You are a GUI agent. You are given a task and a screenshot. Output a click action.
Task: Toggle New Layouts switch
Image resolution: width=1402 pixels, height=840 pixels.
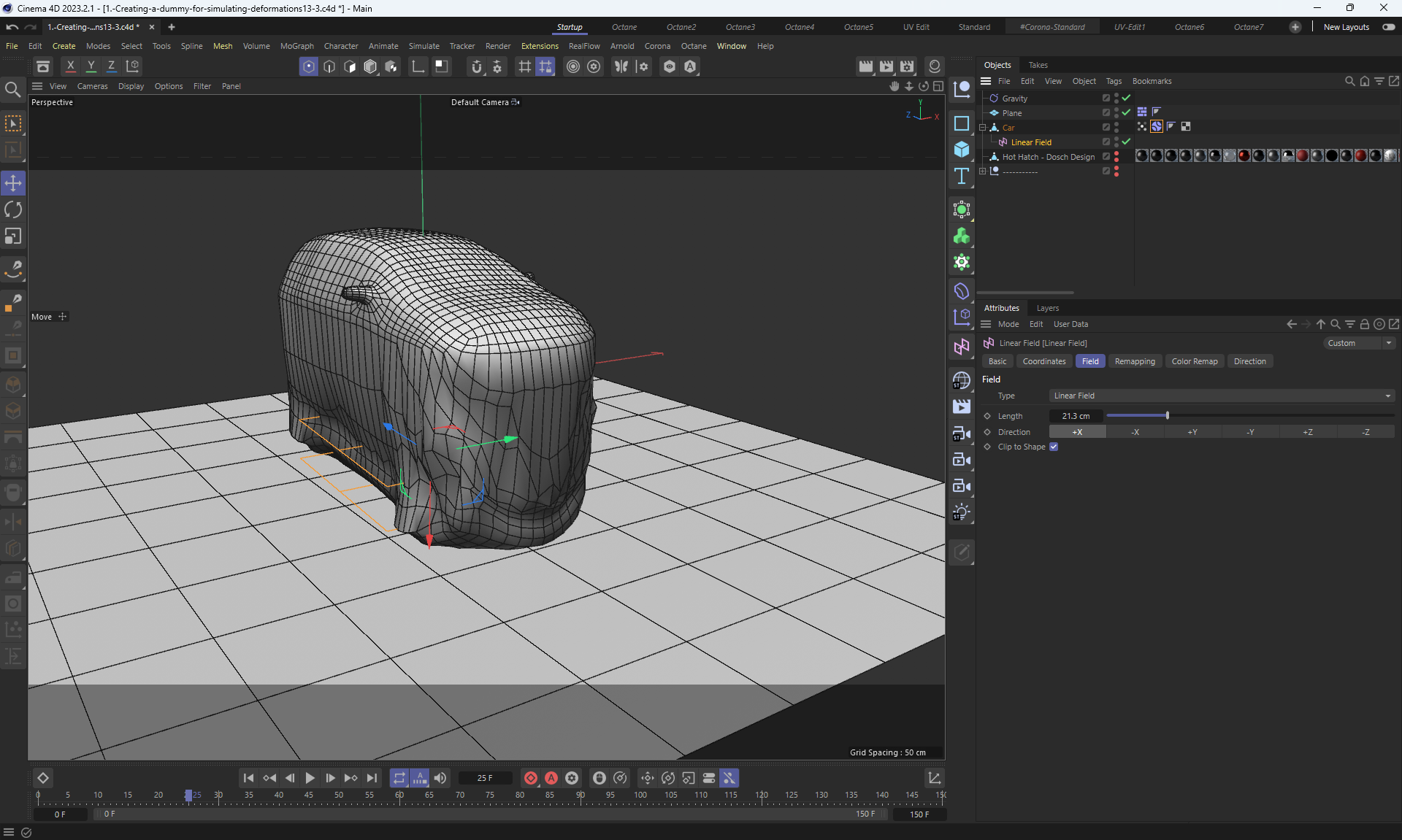[1388, 27]
